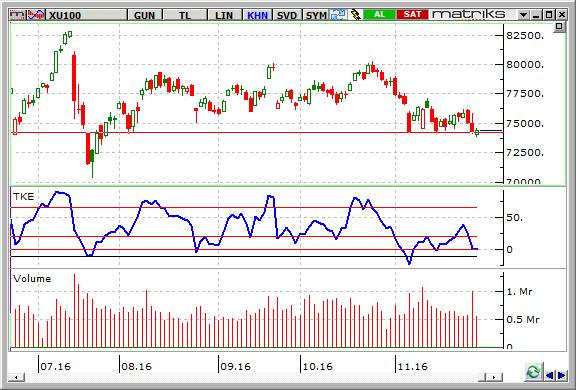
Task: Click the 82500 price axis label
Action: 525,36
